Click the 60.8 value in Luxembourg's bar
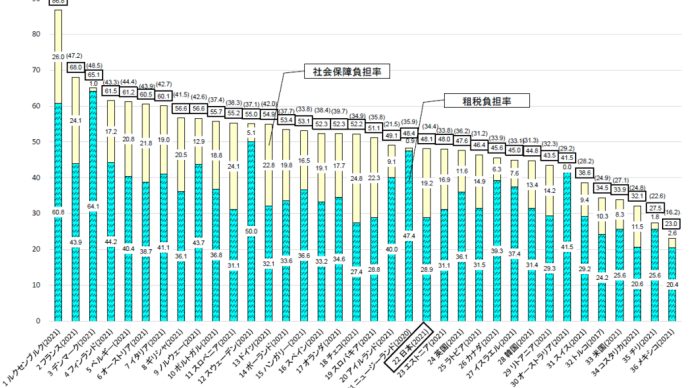 click(58, 212)
